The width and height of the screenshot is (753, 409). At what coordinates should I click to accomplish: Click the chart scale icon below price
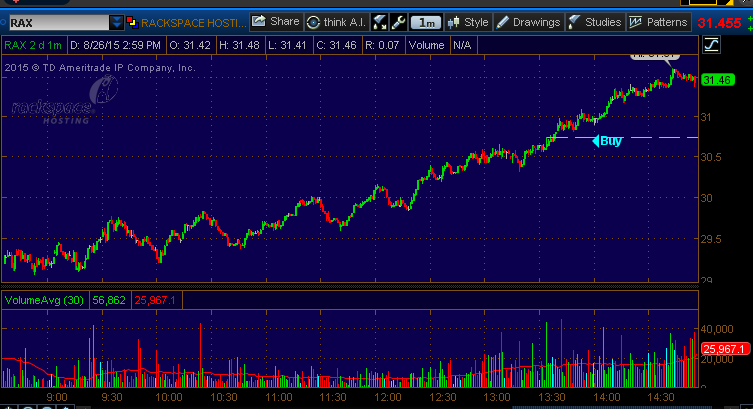(x=711, y=44)
